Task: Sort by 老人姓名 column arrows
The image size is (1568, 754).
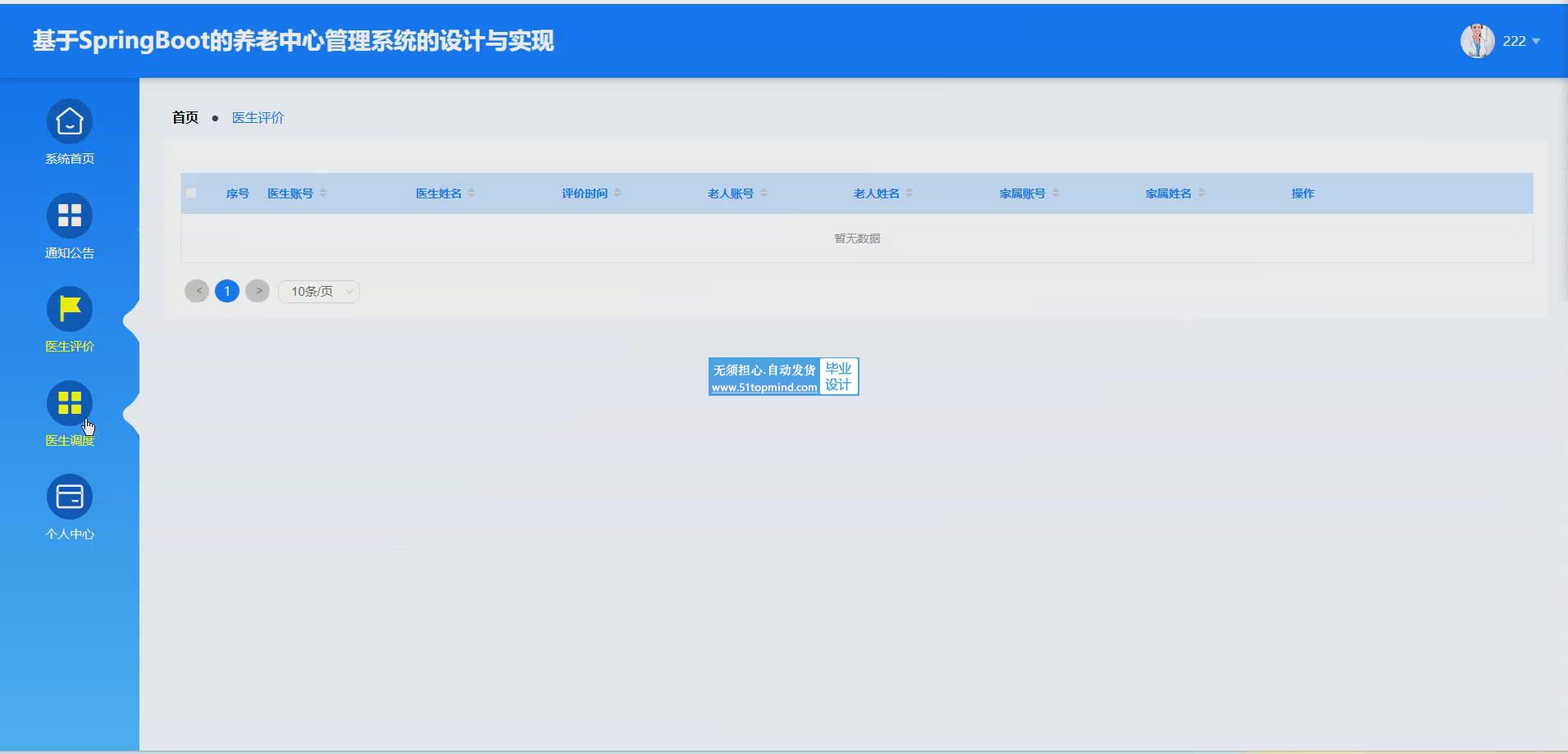Action: [909, 193]
